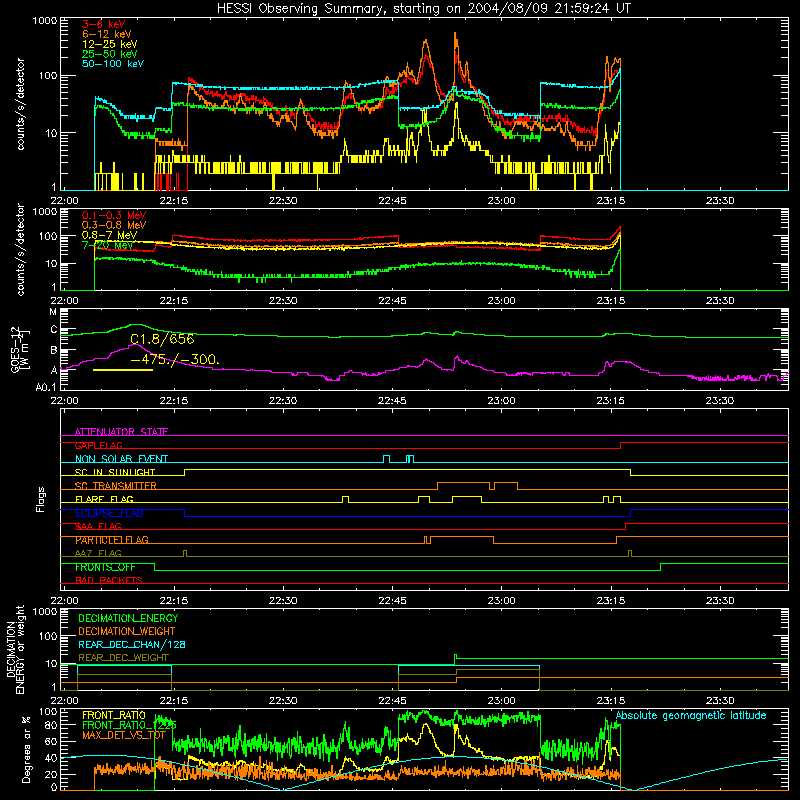This screenshot has width=800, height=800.
Task: Select the SAA_FLAG flag label
Action: click(98, 527)
